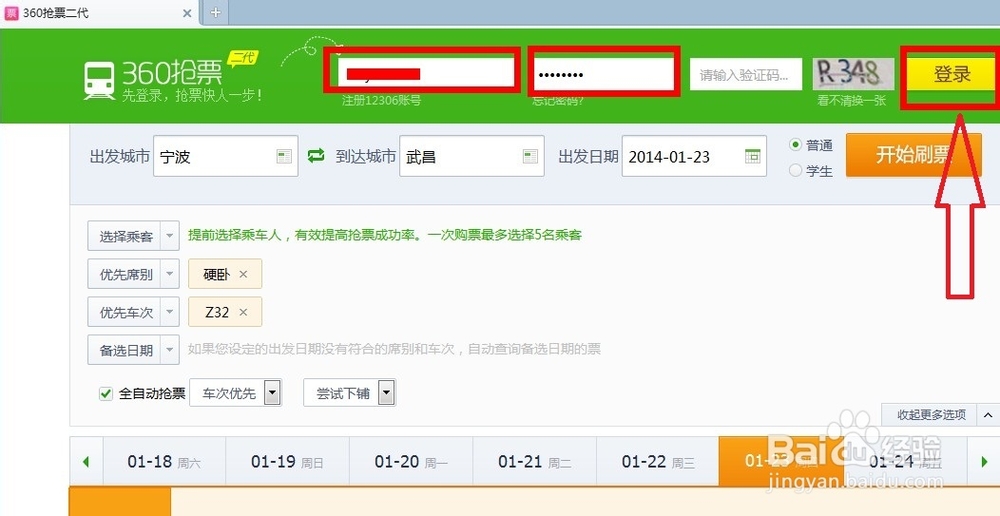This screenshot has height=516, width=1000.
Task: Collapse options with 收起更多选项
Action: tap(940, 415)
